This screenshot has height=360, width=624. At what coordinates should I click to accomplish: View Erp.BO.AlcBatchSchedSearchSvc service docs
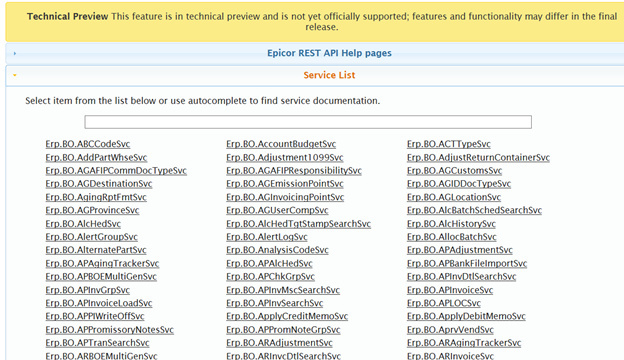(x=474, y=210)
